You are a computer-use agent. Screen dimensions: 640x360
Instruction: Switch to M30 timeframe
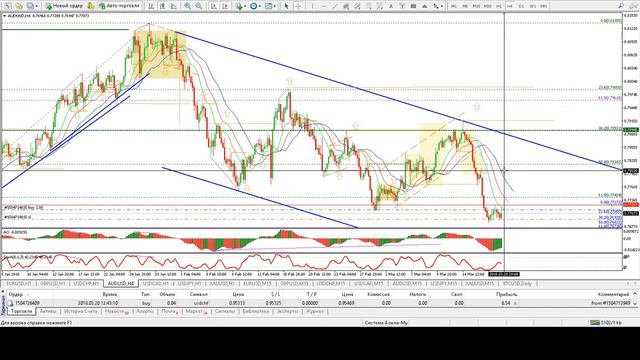tap(487, 6)
